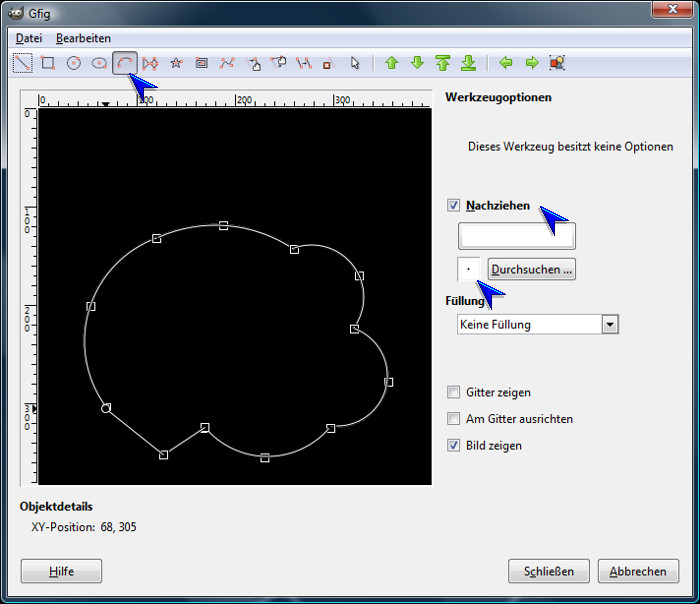
Task: Activate the Spiral tool
Action: click(202, 63)
